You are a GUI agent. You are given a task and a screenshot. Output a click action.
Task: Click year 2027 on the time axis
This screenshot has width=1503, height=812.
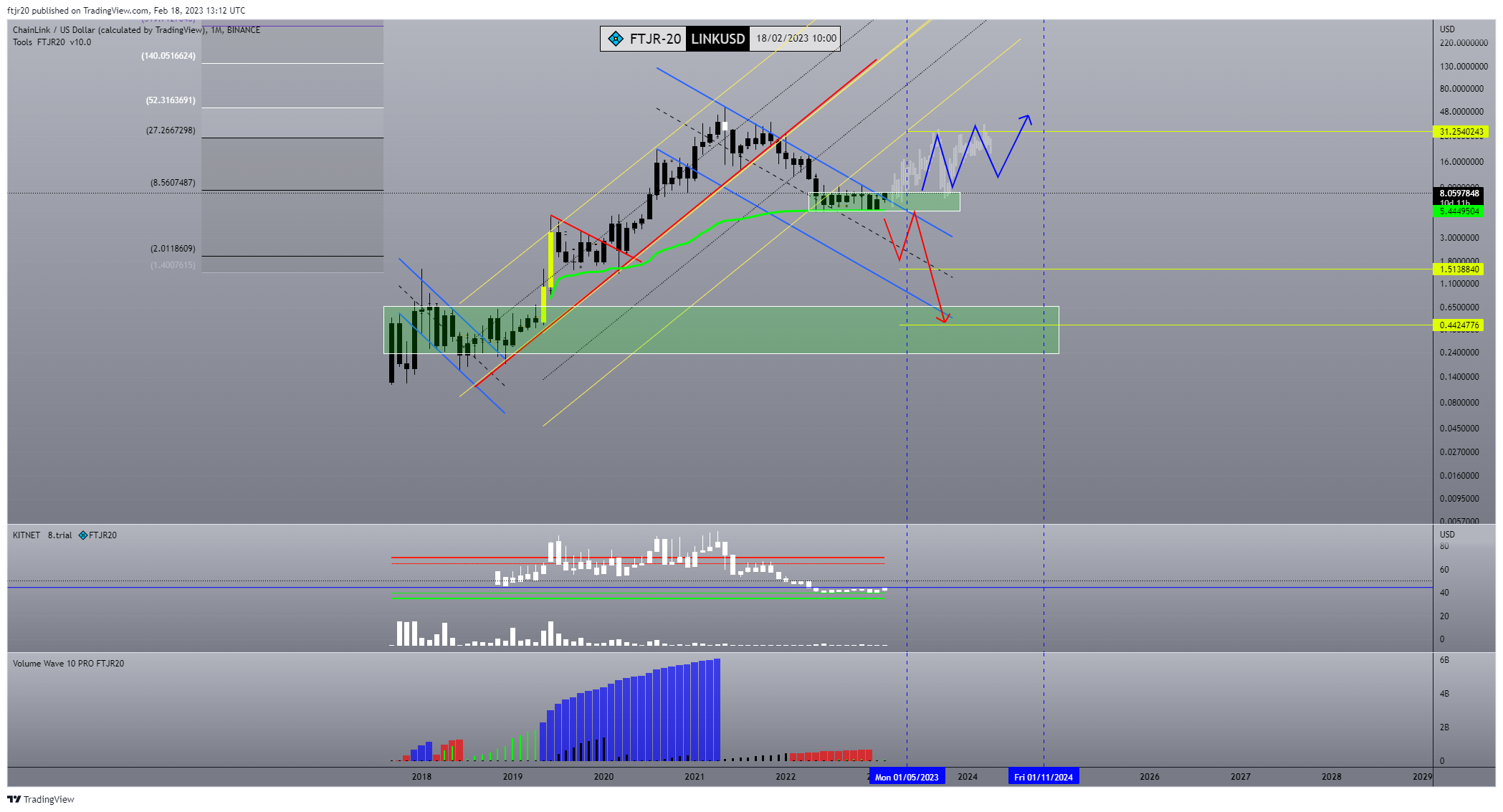[1241, 777]
